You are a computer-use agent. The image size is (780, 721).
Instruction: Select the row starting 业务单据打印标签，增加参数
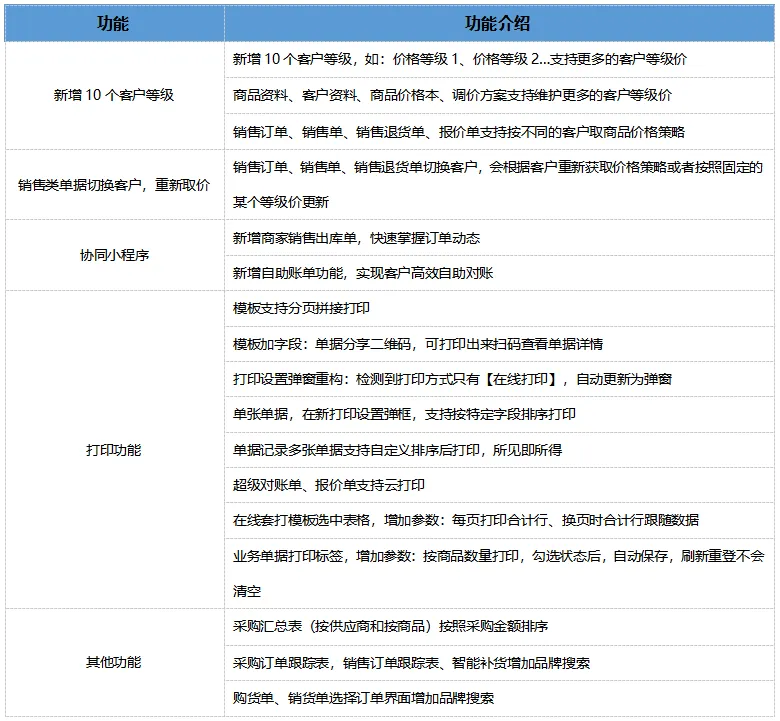[x=499, y=573]
